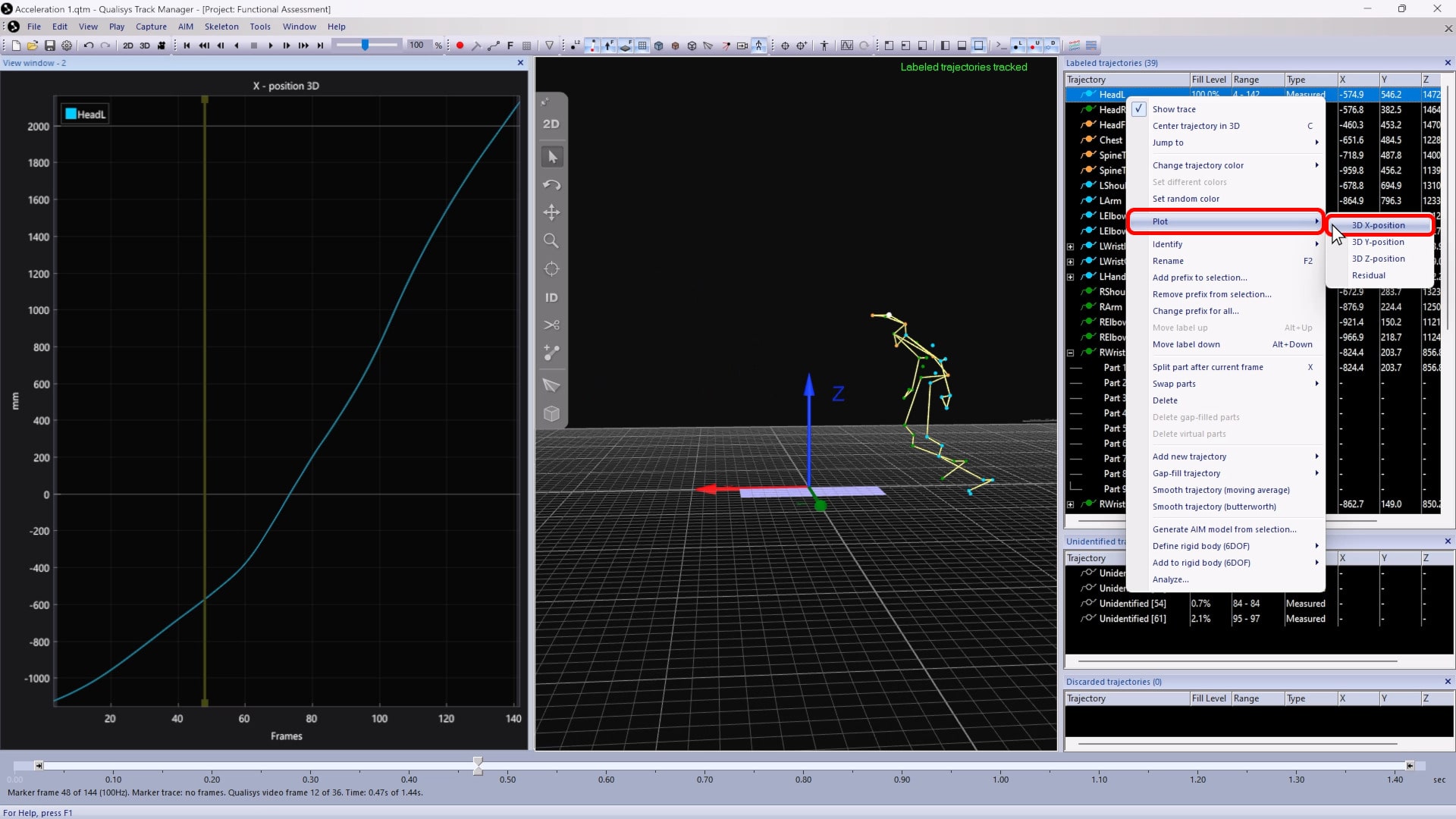Toggle the Show trace checkbox
Screen dimensions: 1456x819
point(1139,109)
